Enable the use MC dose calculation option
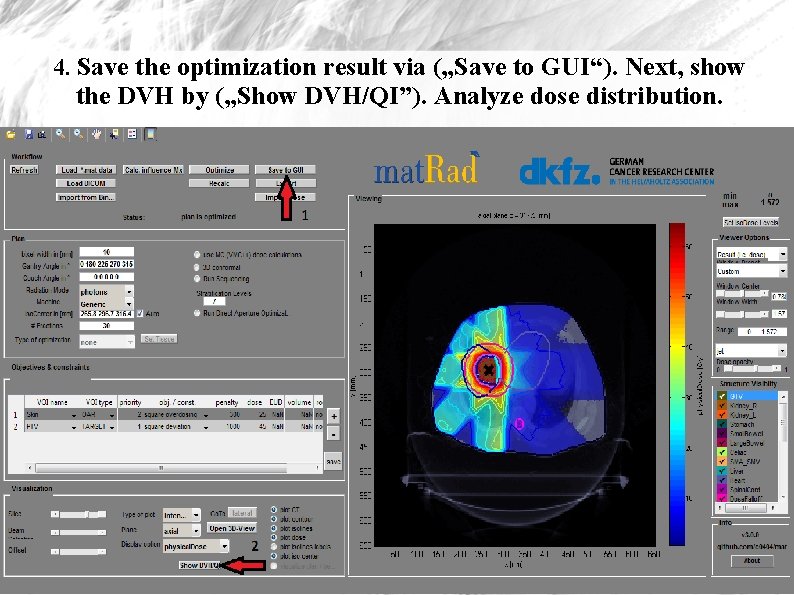Image resolution: width=794 pixels, height=595 pixels. point(197,255)
